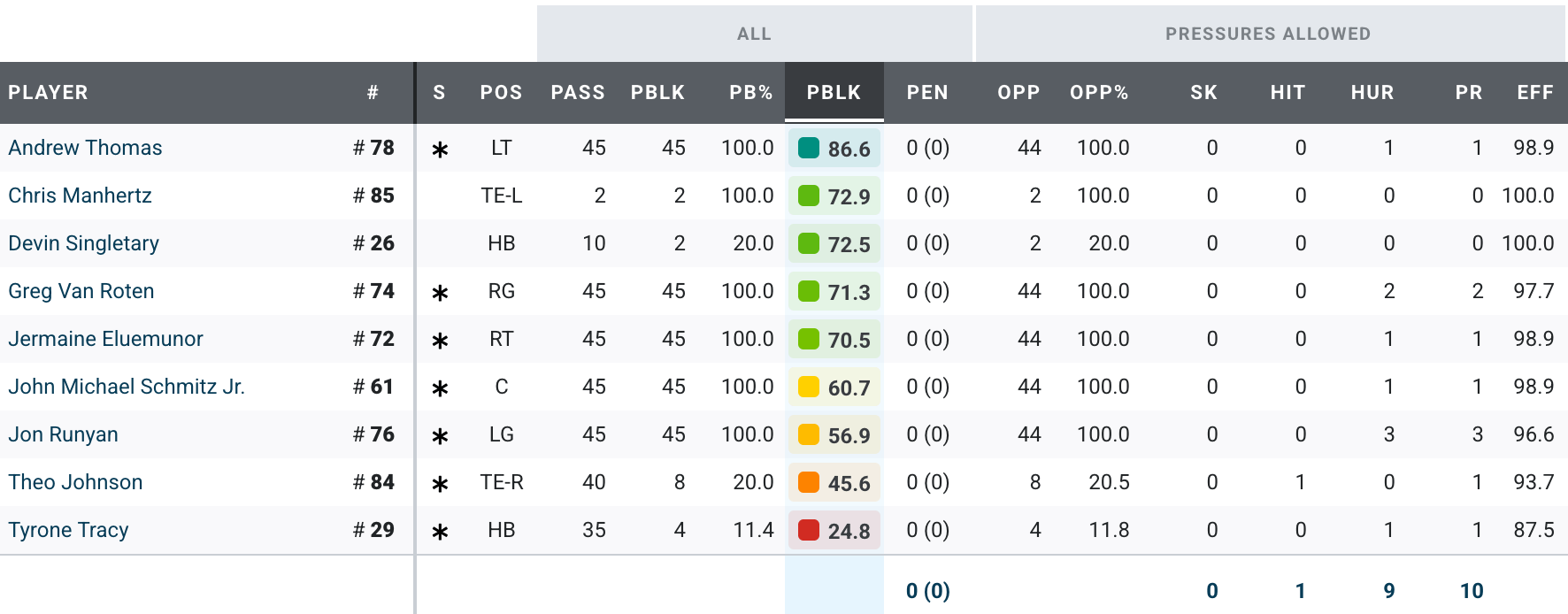Click orange grade swatch for 45.6

coord(809,482)
